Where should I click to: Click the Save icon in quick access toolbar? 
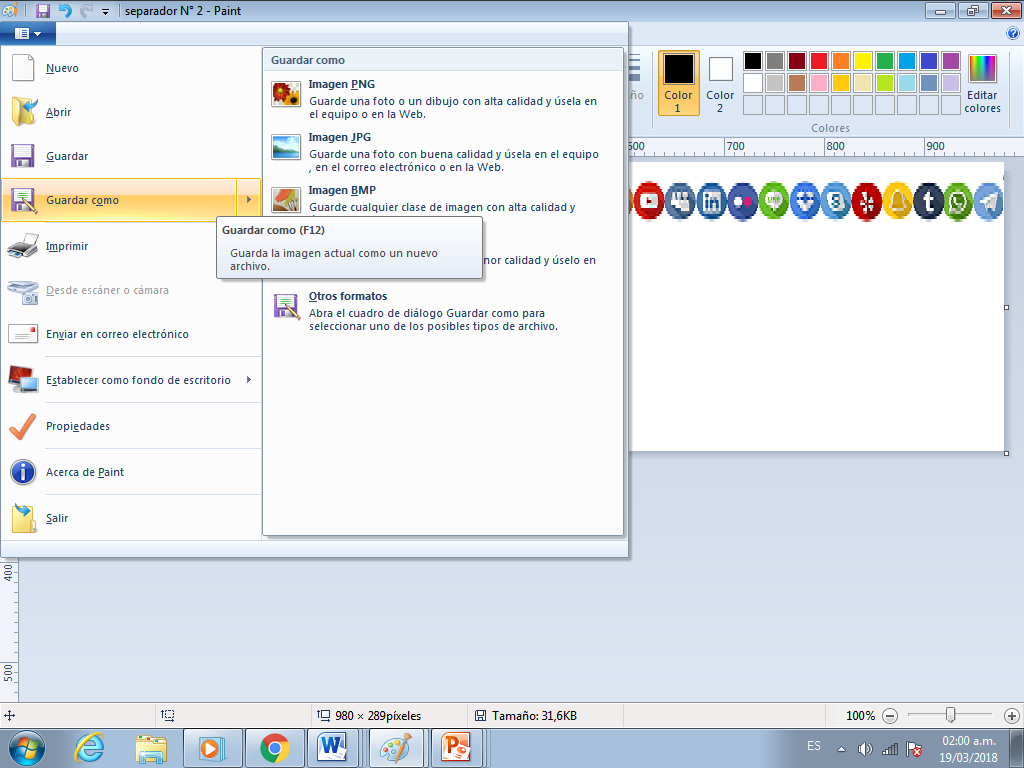tap(43, 11)
